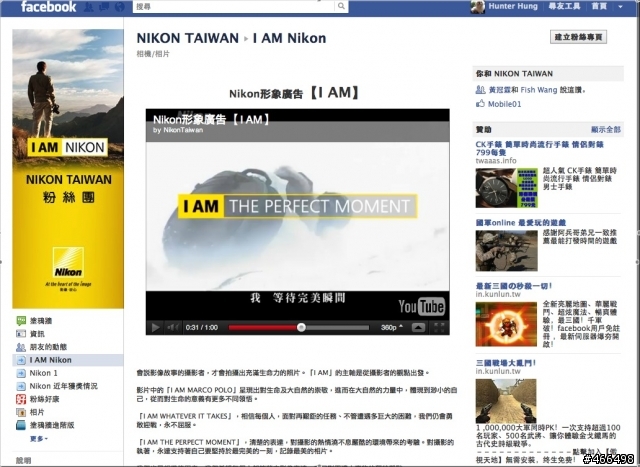The height and width of the screenshot is (467, 640).
Task: Click video title Nikon形象廣告 in player
Action: tap(211, 120)
